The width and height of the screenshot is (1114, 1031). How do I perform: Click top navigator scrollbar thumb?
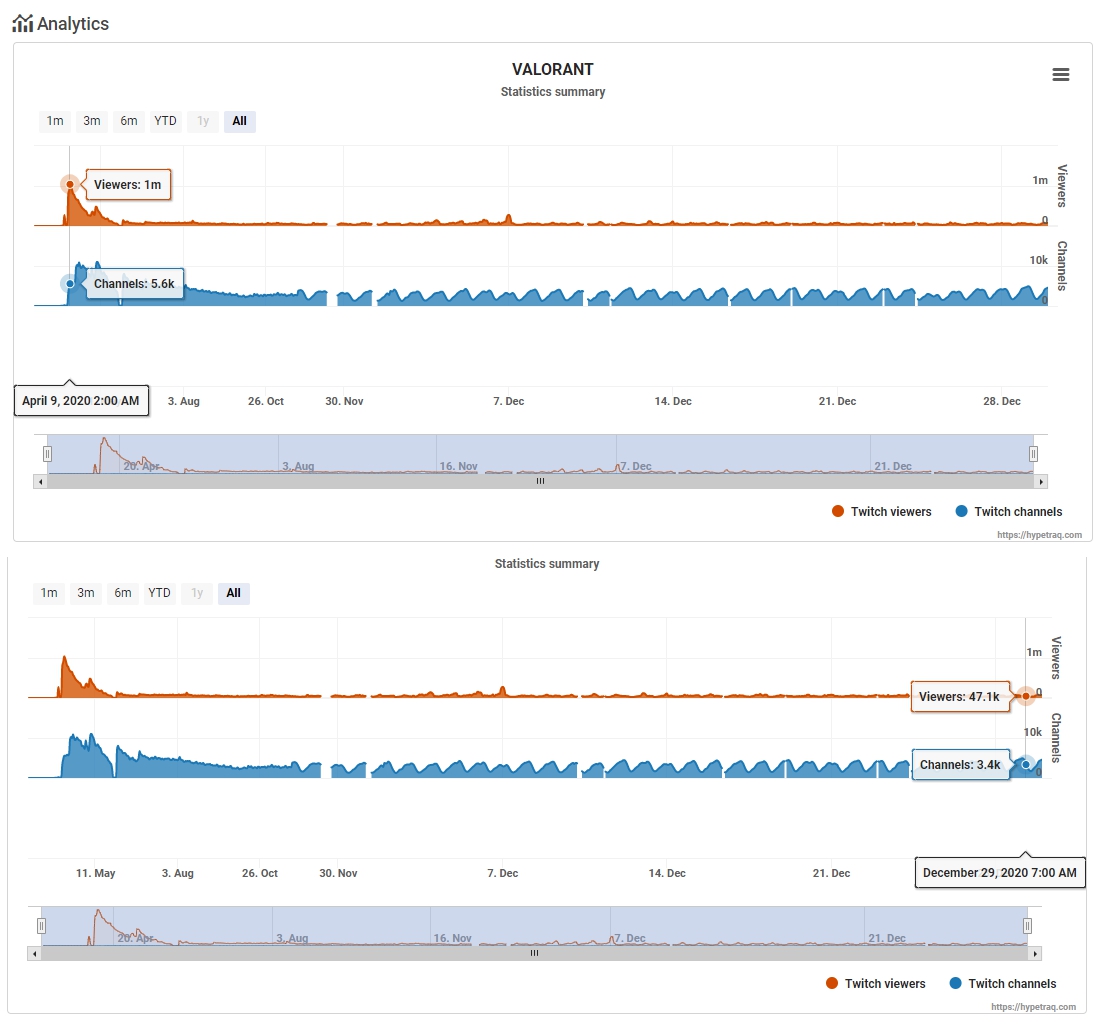(540, 481)
